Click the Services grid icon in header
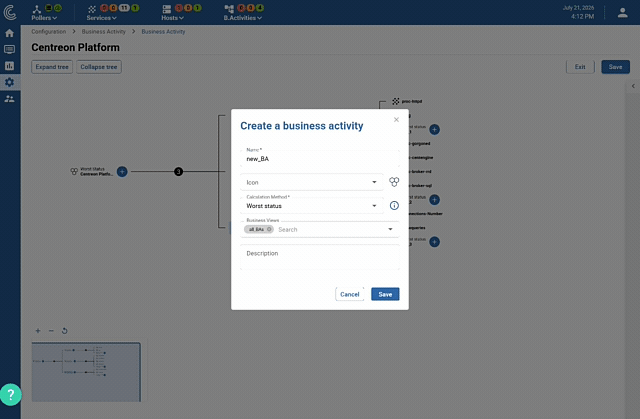The height and width of the screenshot is (419, 640). click(x=92, y=9)
